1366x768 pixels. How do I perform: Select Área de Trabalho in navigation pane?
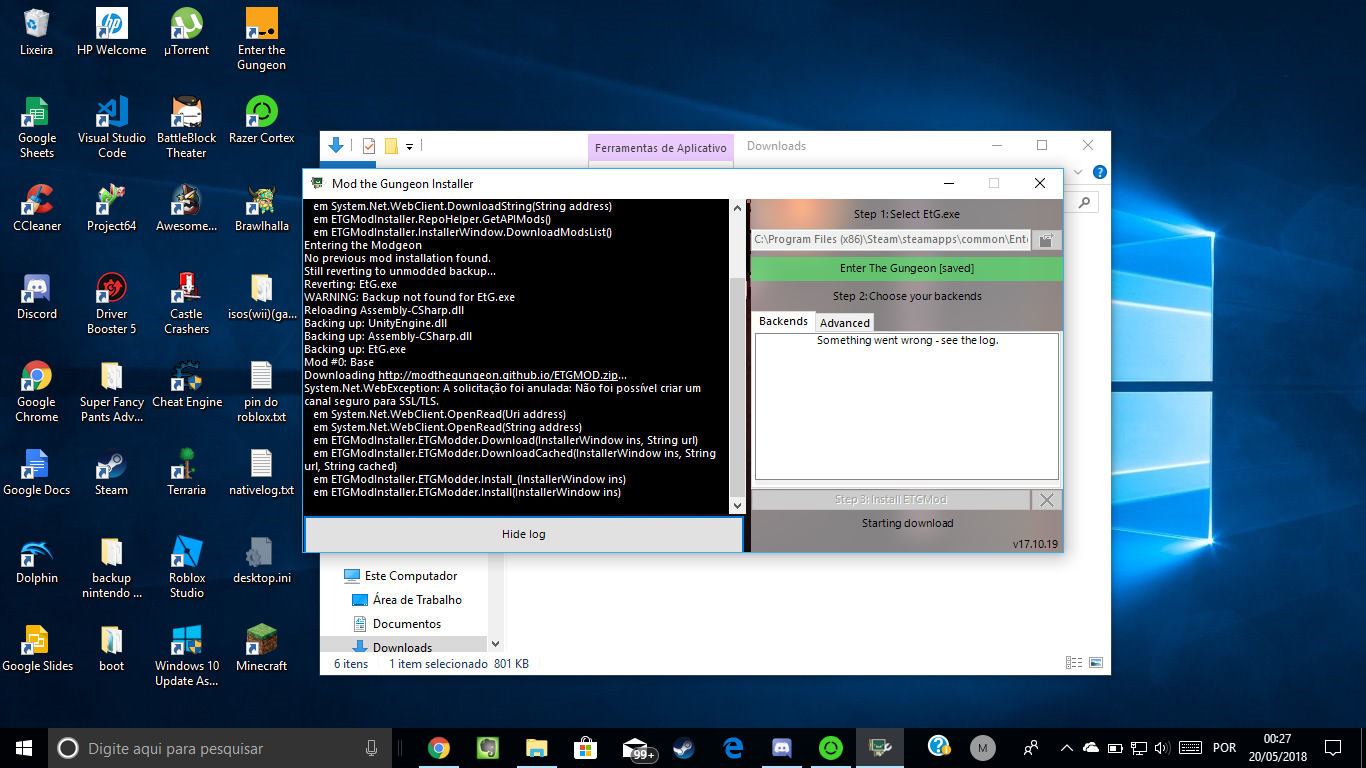pyautogui.click(x=417, y=600)
